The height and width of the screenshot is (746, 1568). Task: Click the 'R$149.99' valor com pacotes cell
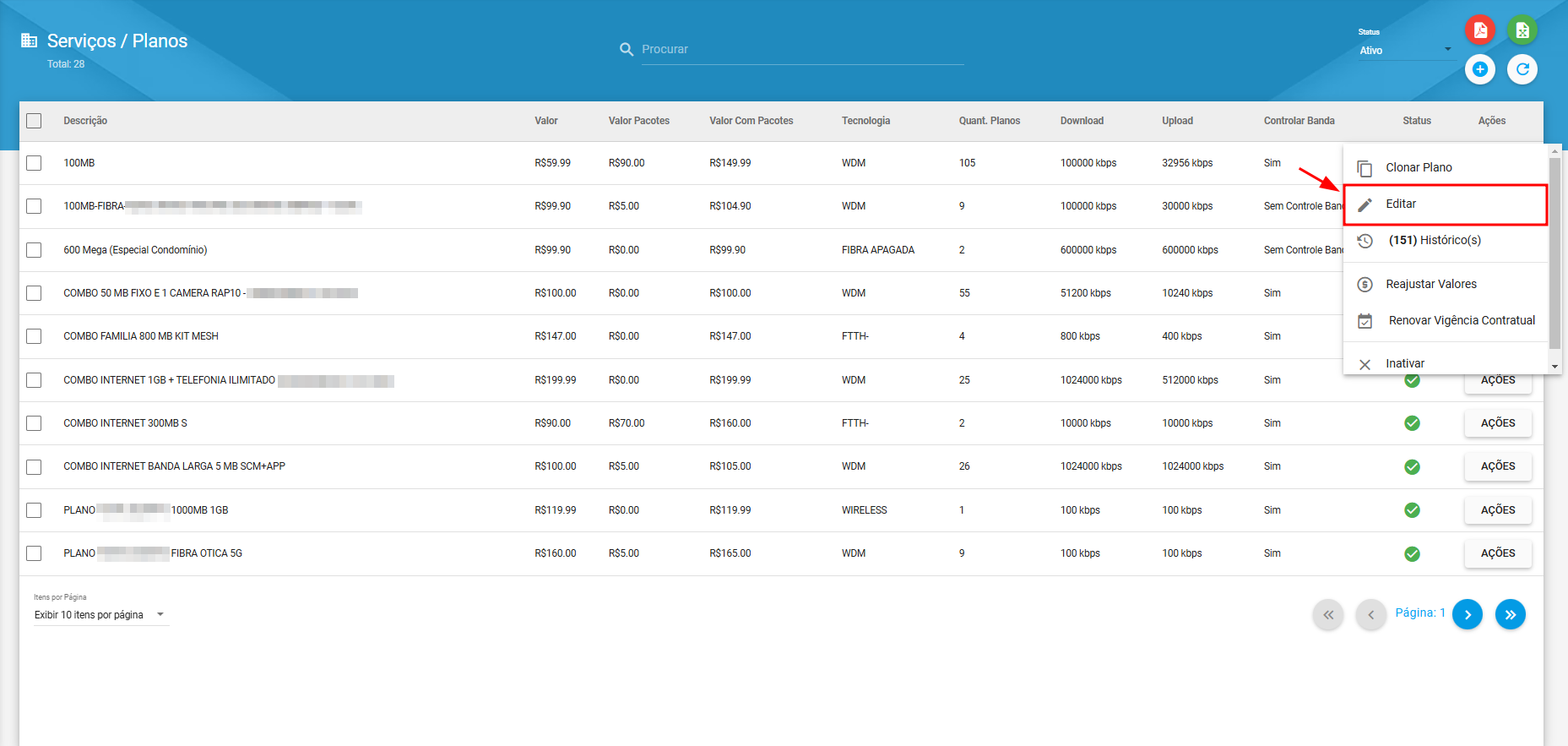pyautogui.click(x=730, y=163)
